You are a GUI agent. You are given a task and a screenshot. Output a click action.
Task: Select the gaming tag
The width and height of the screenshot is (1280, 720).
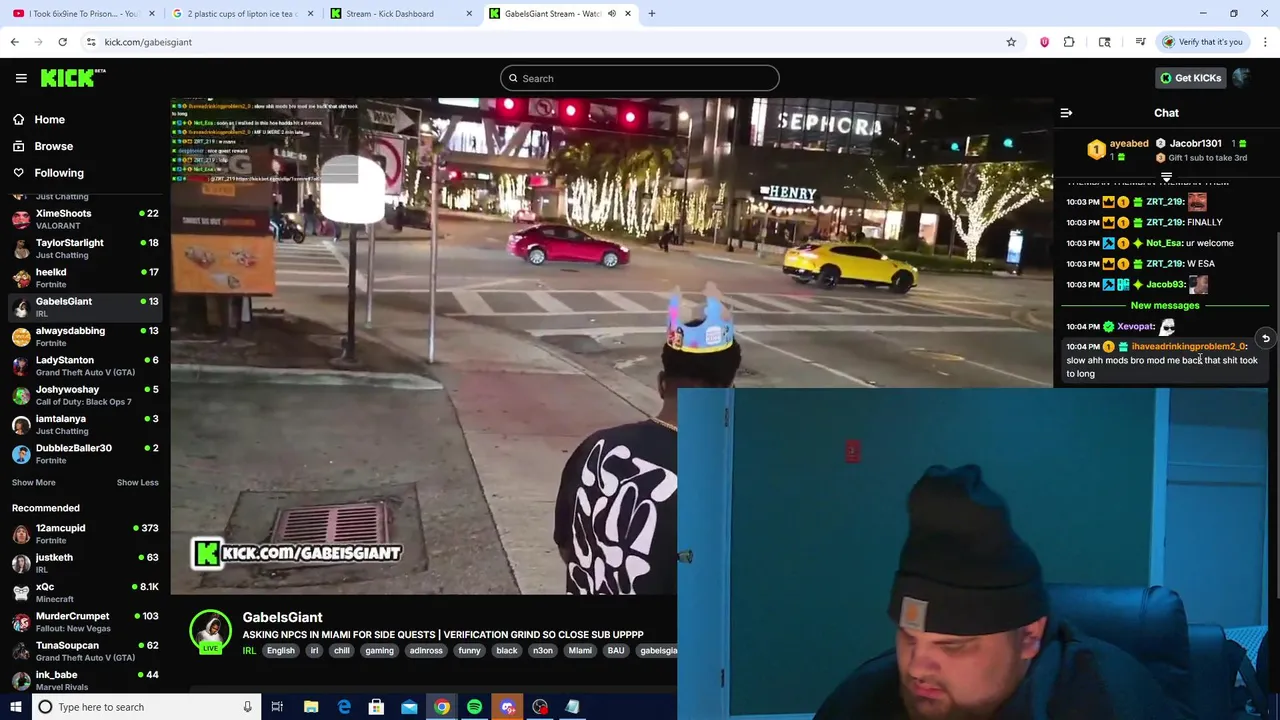[379, 651]
